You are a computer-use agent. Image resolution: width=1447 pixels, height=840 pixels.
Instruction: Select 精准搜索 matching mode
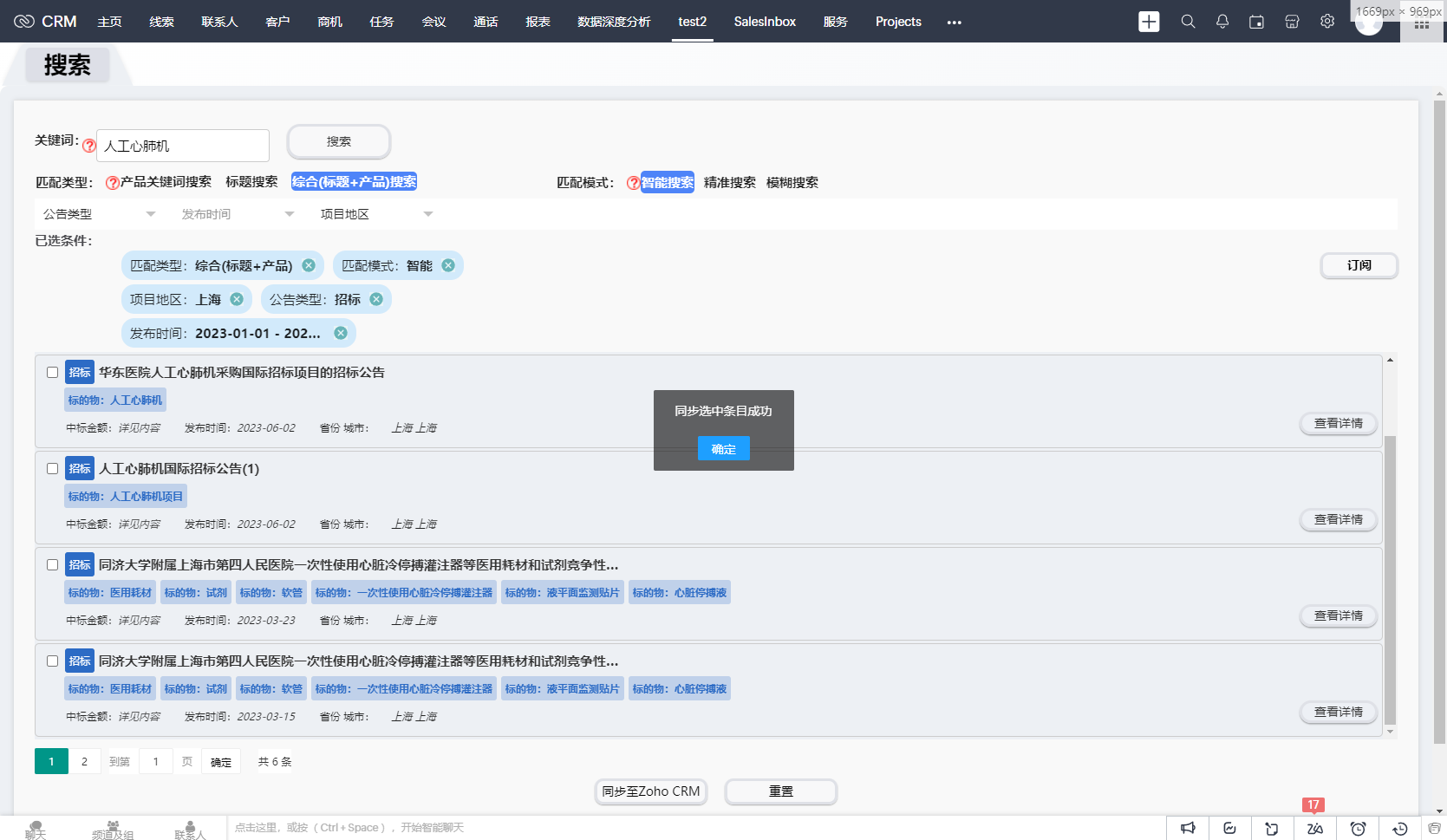[x=730, y=183]
